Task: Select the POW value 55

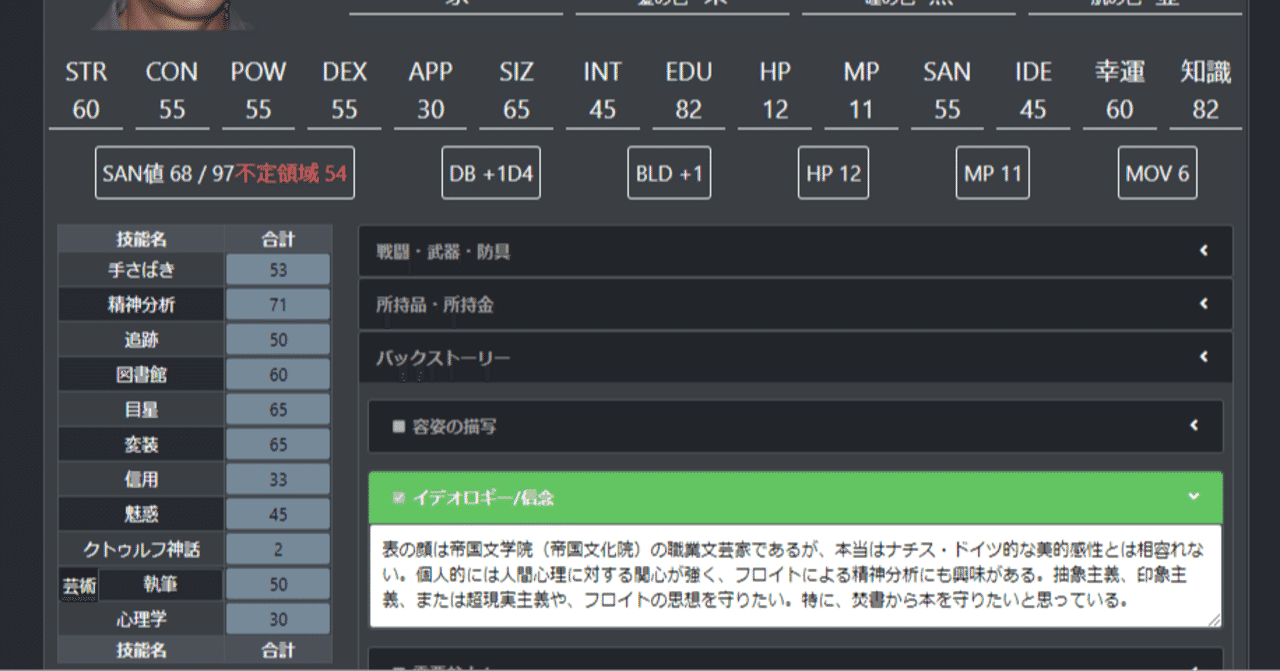Action: (258, 110)
